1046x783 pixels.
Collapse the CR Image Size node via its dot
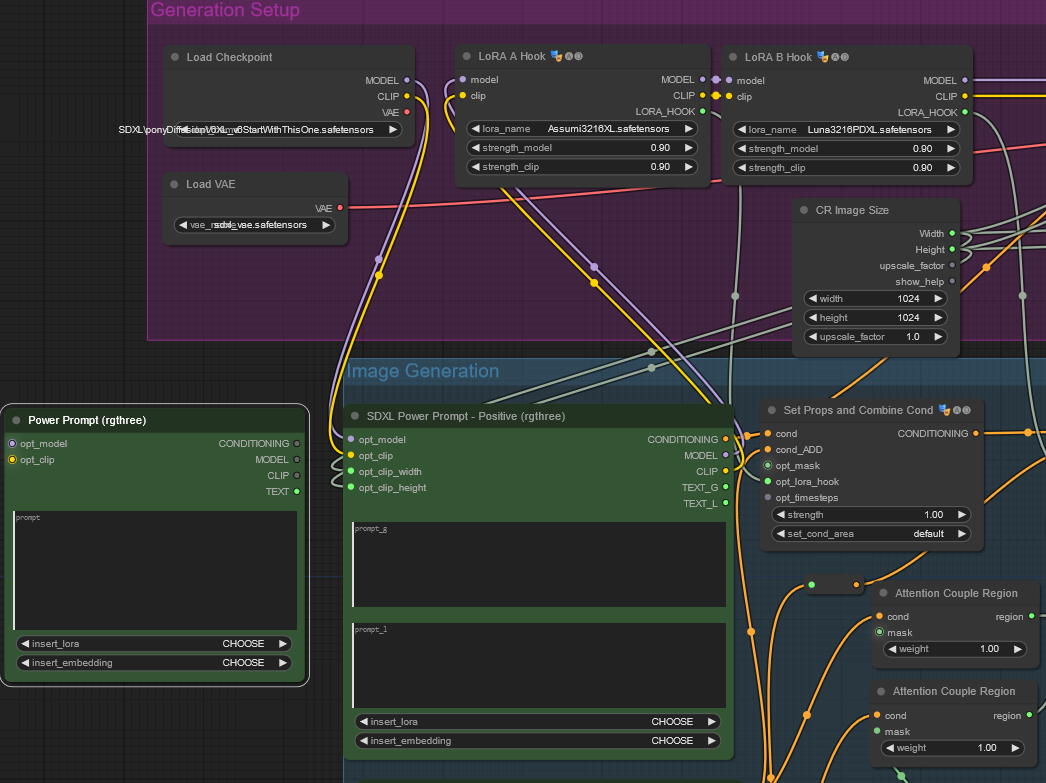click(805, 211)
